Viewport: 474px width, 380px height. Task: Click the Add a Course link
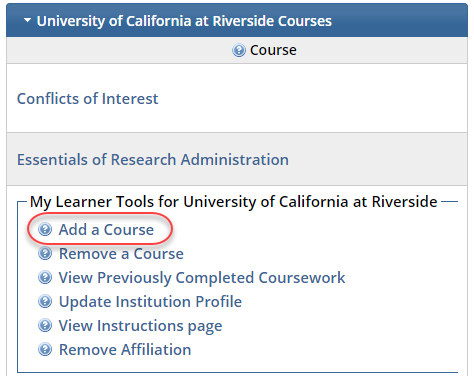[106, 230]
